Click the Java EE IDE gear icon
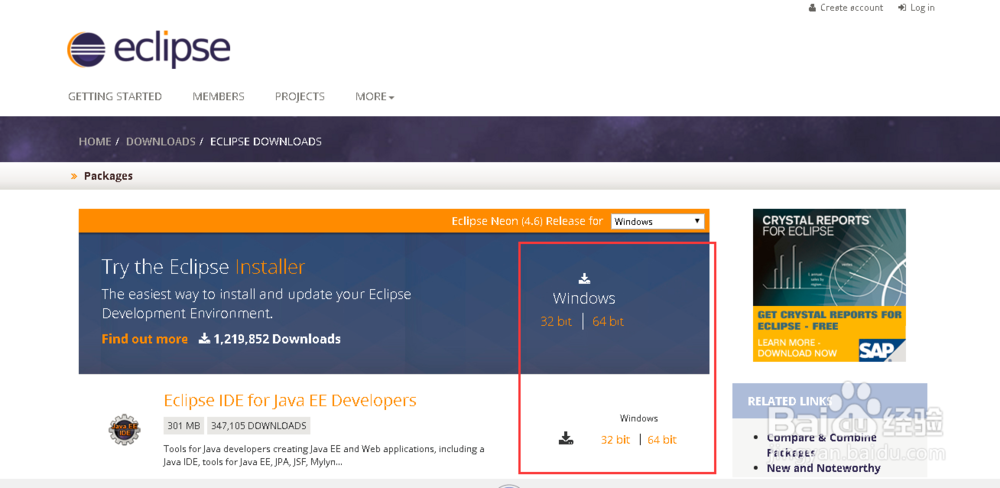Screen dimensions: 1000x488 (x=124, y=429)
